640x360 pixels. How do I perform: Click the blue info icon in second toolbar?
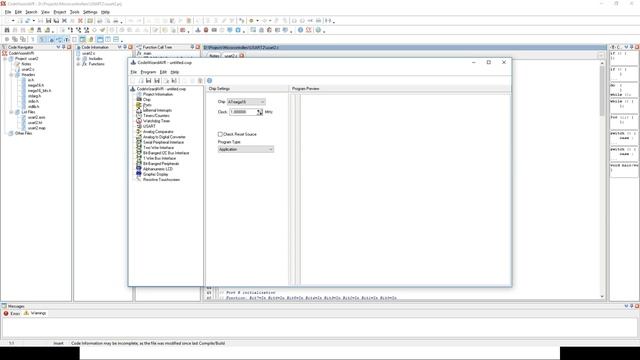300,30
